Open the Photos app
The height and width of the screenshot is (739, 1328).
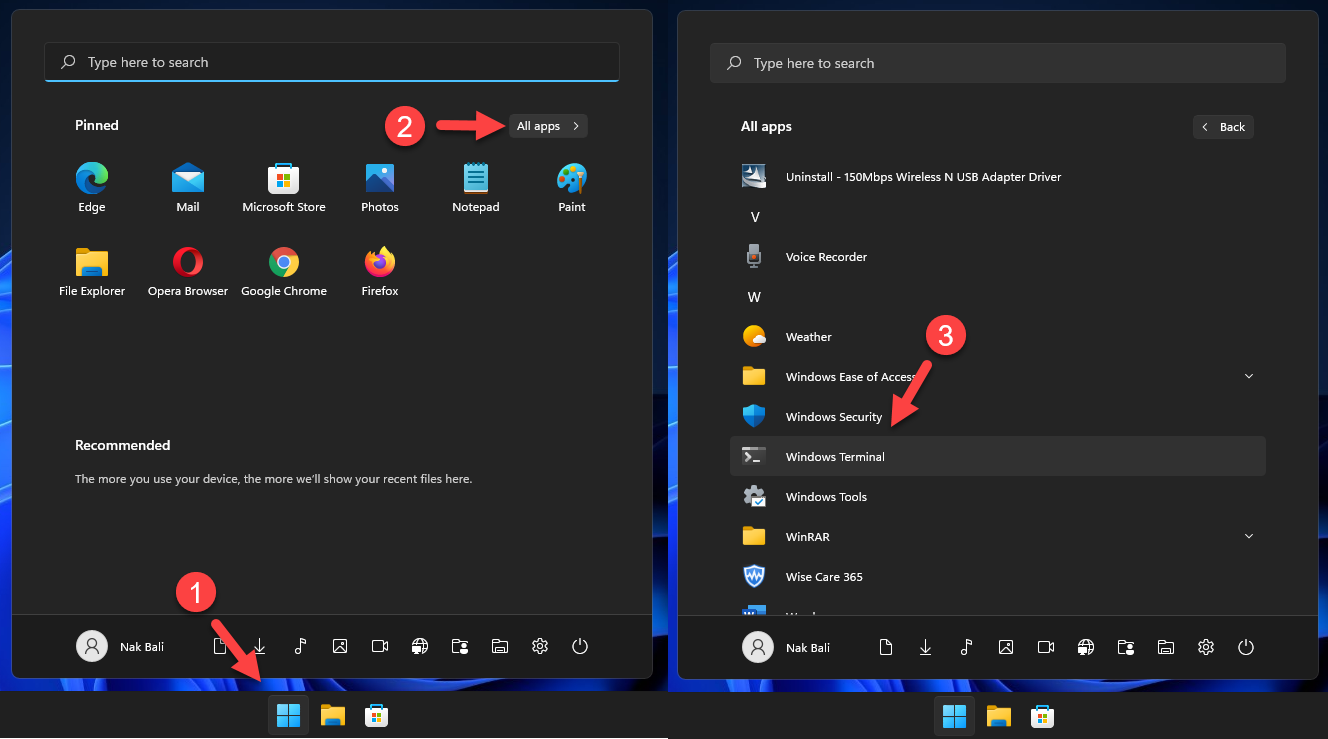379,187
